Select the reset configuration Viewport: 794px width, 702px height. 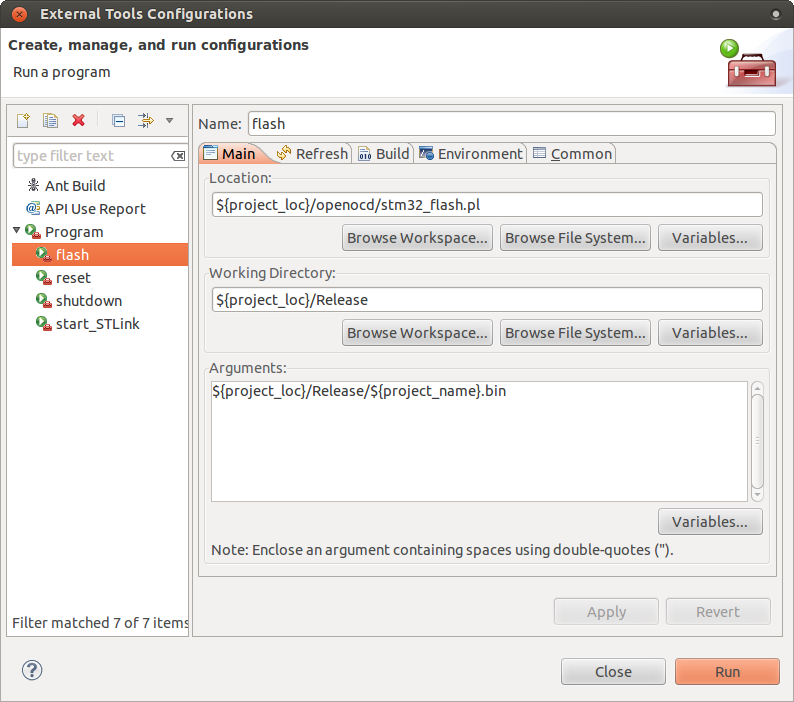pos(73,278)
